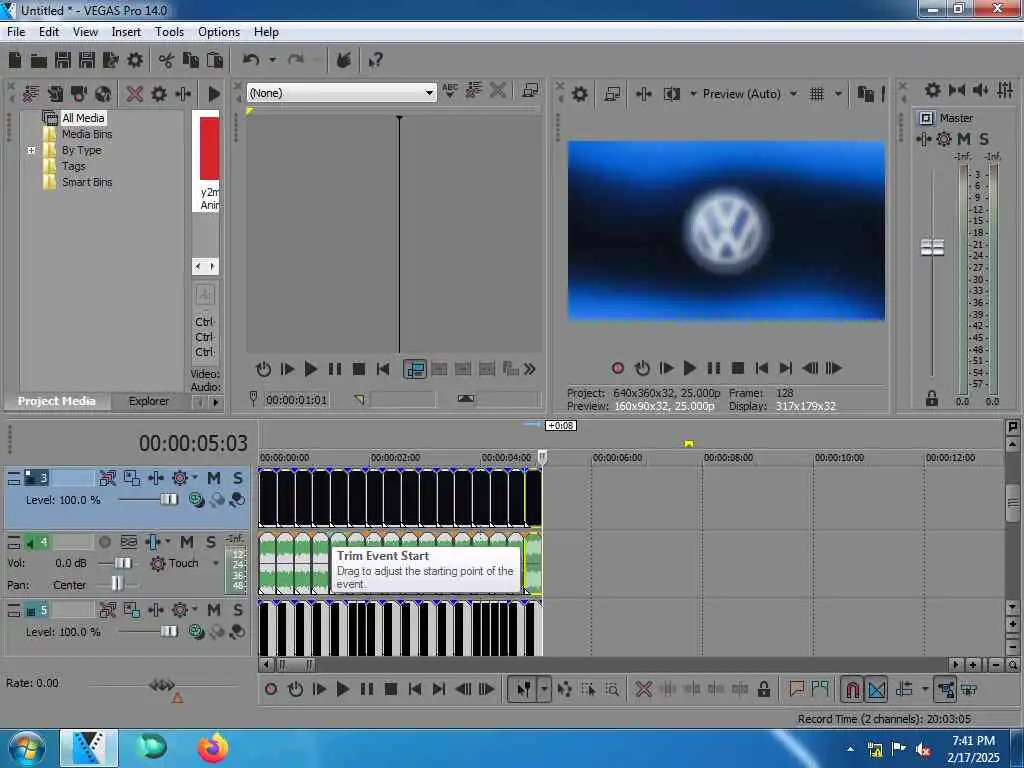The height and width of the screenshot is (768, 1024).
Task: Click the Open project folder icon
Action: 39,61
